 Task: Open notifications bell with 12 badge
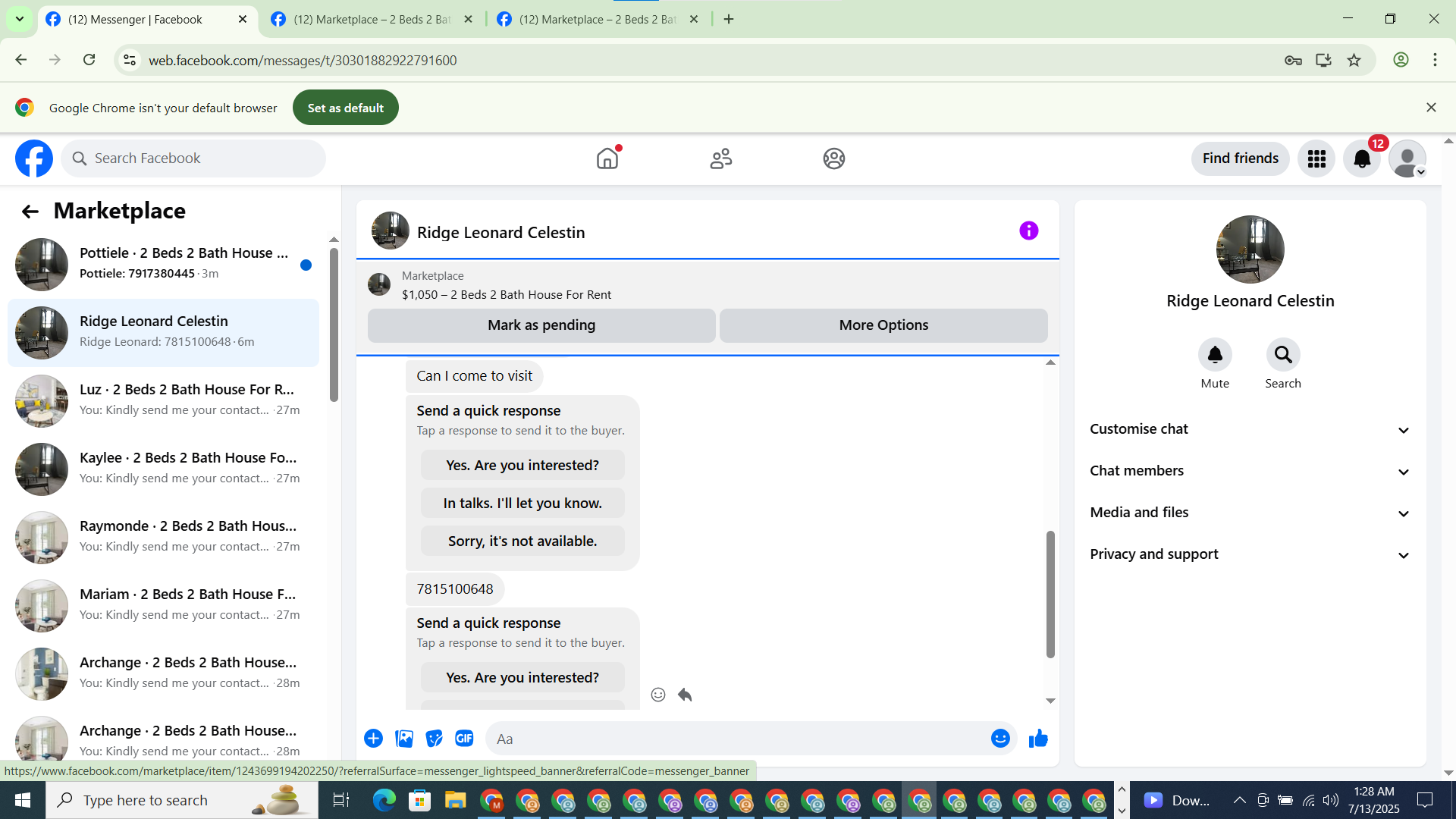[1362, 158]
